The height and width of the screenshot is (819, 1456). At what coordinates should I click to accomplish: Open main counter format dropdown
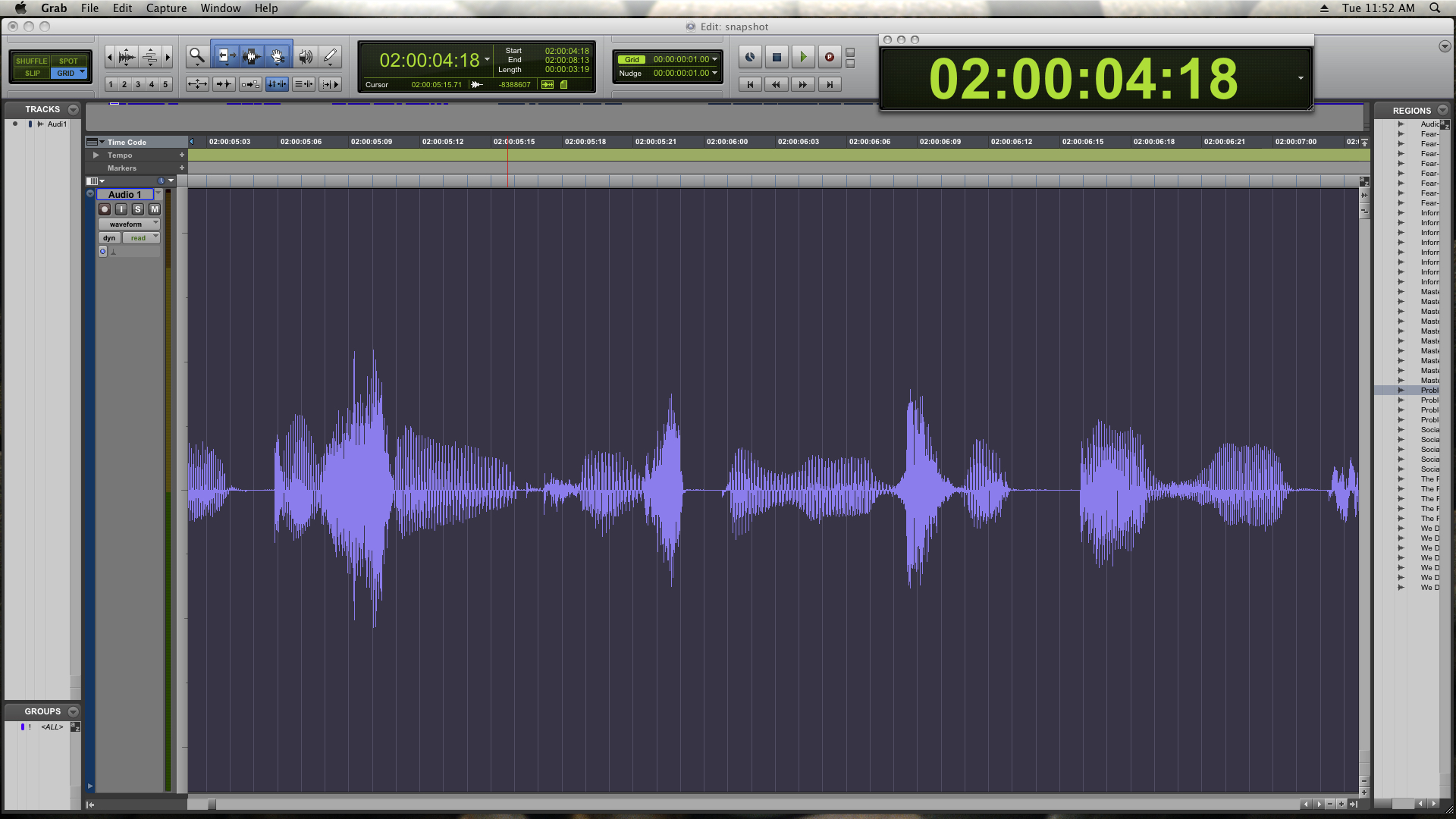487,59
